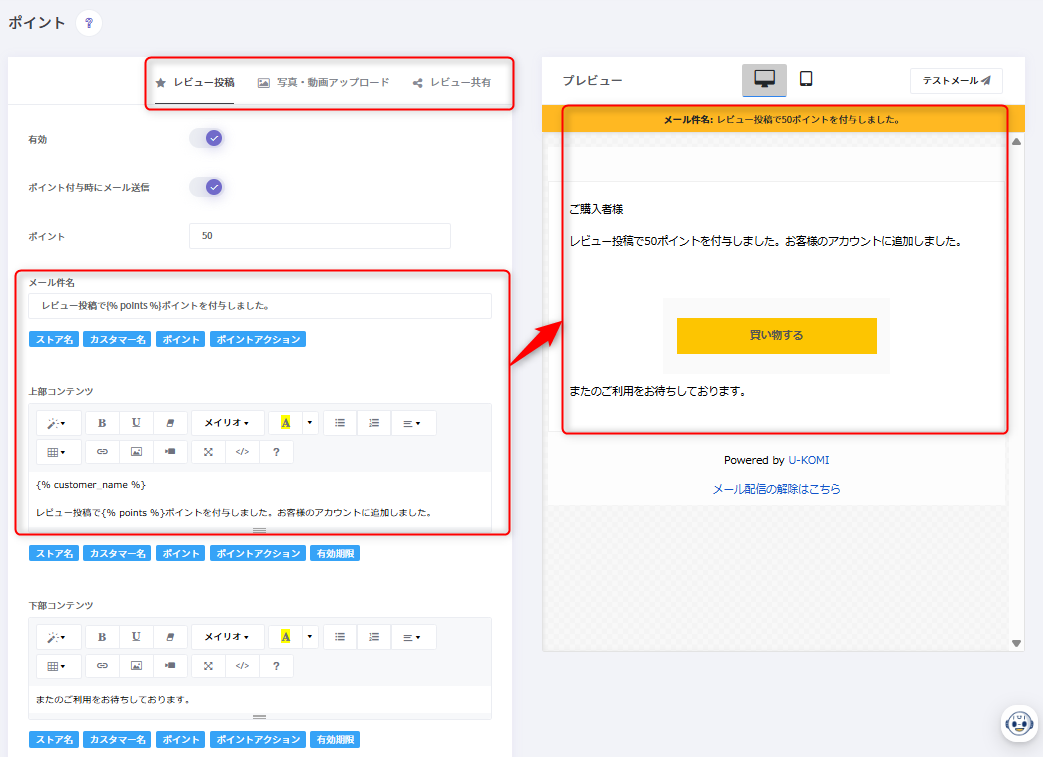Toggle the 有効 switch

207,138
